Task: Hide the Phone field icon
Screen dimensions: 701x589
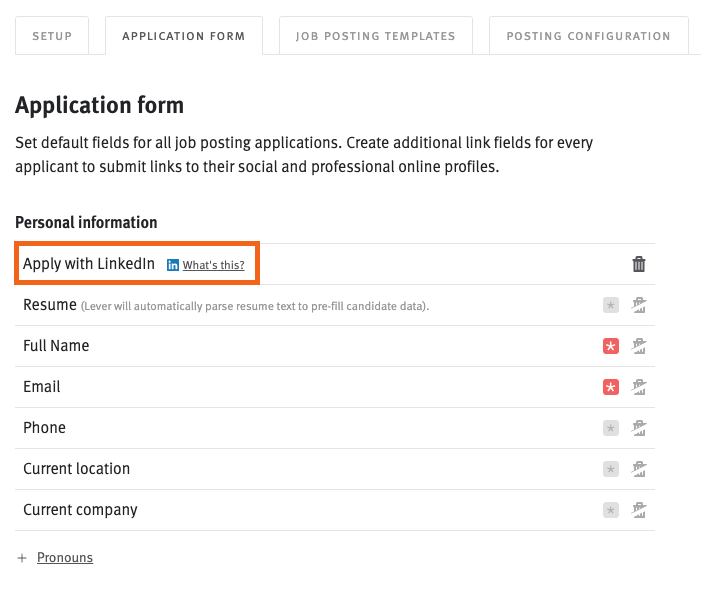Action: click(x=639, y=428)
